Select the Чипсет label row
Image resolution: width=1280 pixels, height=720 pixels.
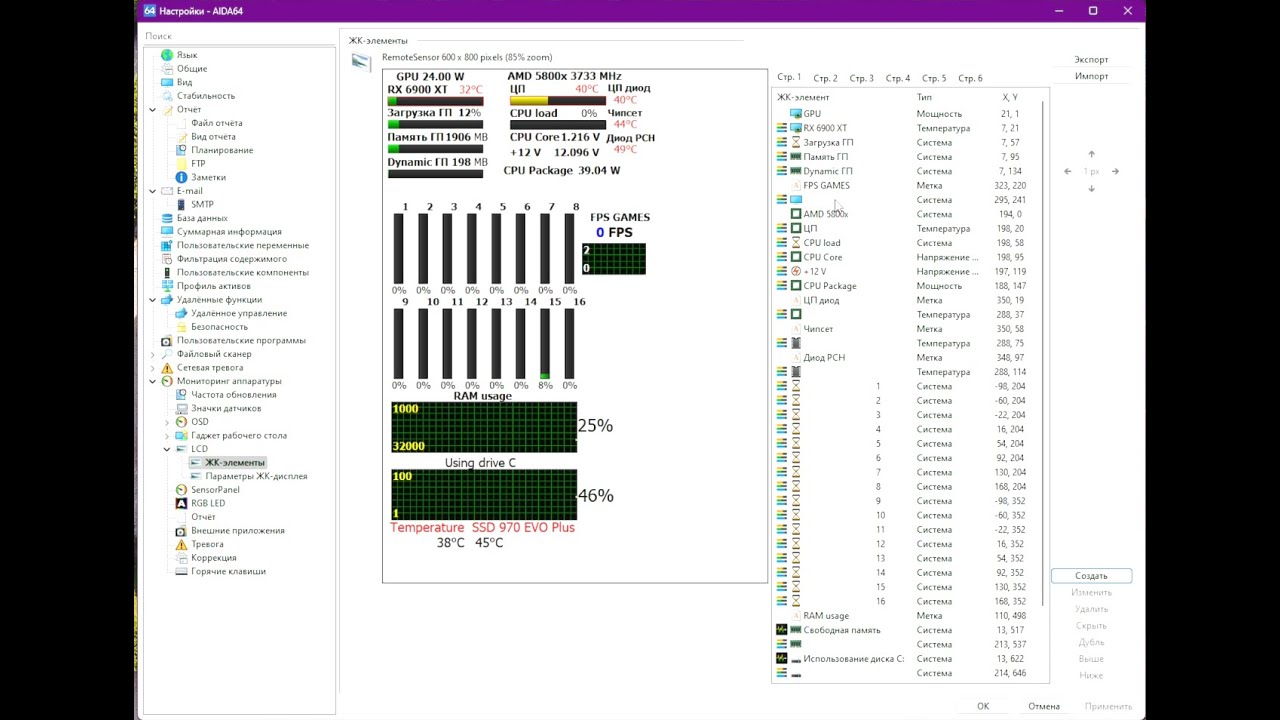click(905, 329)
